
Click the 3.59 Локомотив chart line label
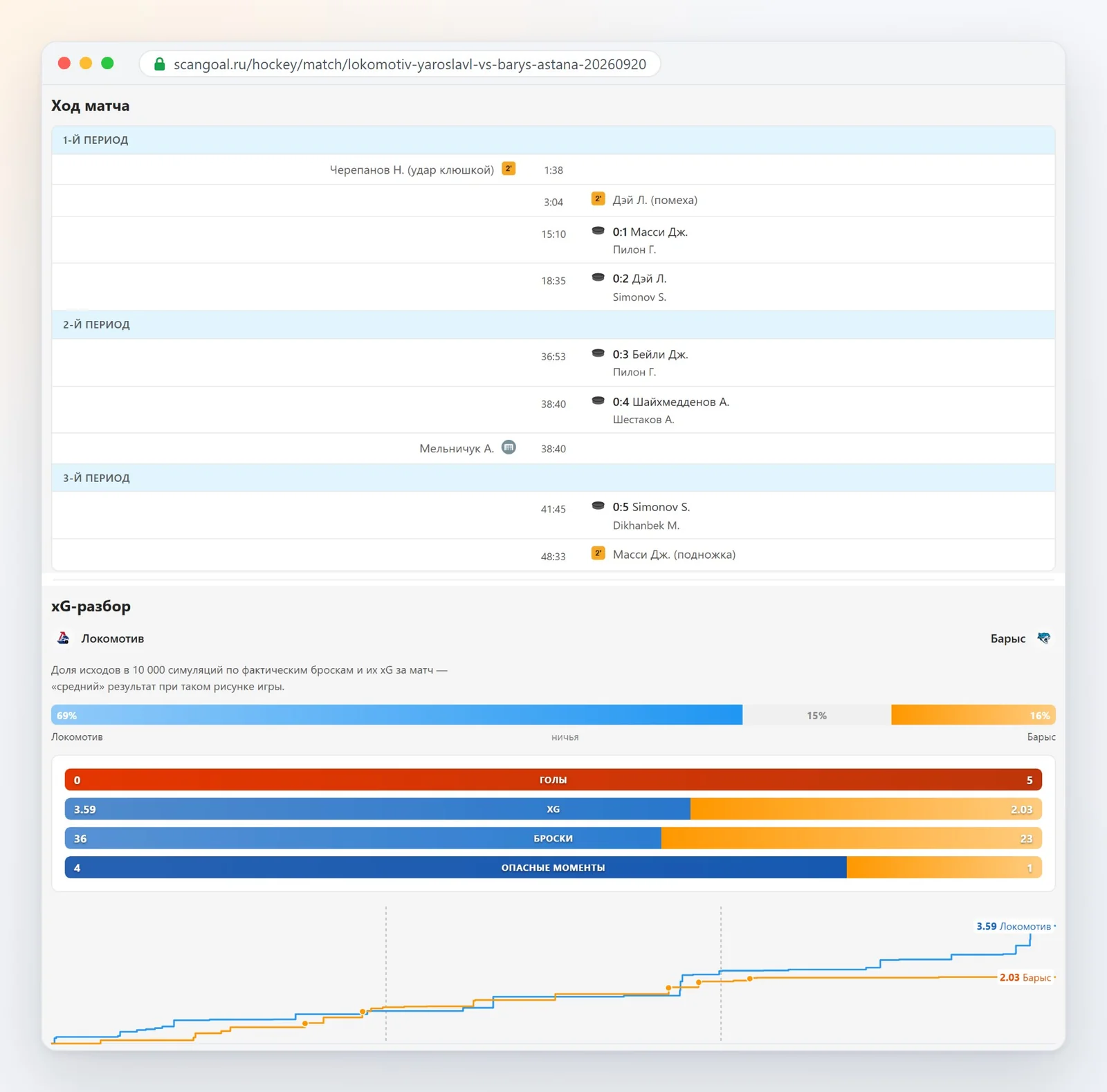tap(1014, 927)
